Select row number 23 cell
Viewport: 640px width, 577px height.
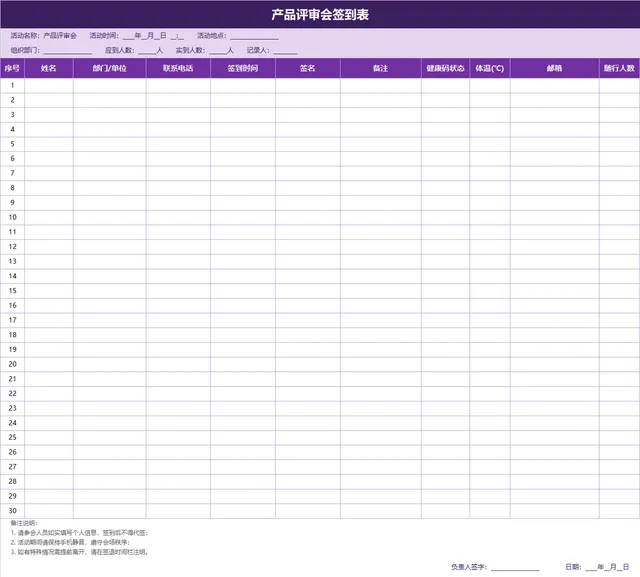coord(12,408)
